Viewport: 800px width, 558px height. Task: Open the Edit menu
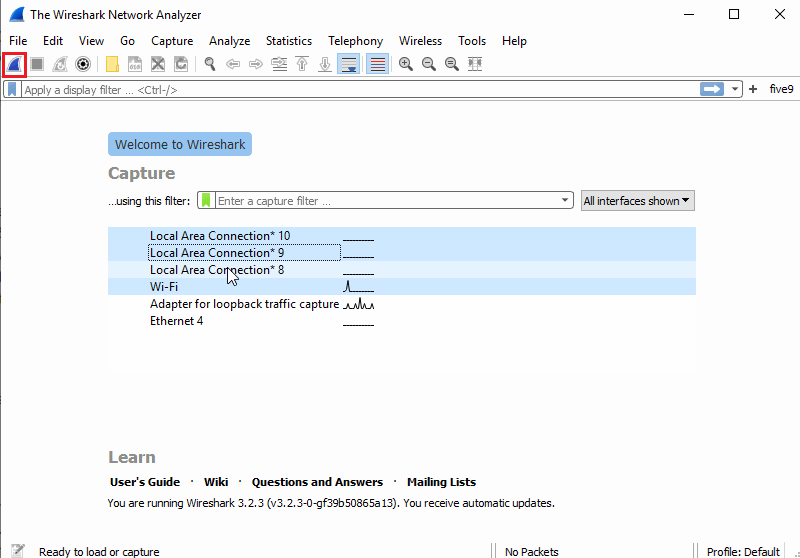53,41
